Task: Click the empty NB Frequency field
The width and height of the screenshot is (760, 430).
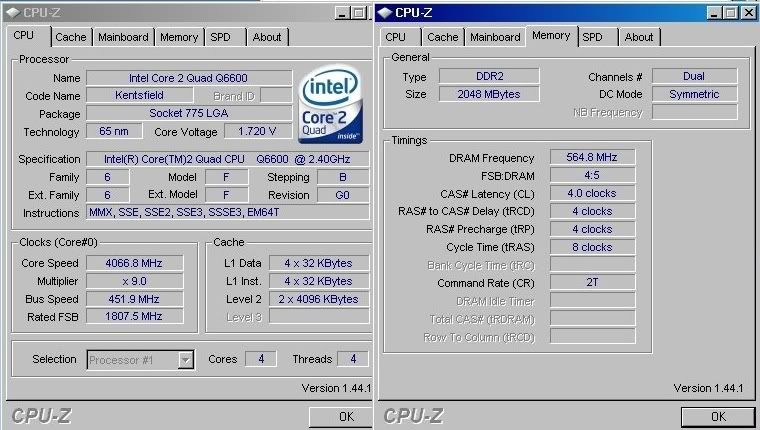Action: click(695, 112)
